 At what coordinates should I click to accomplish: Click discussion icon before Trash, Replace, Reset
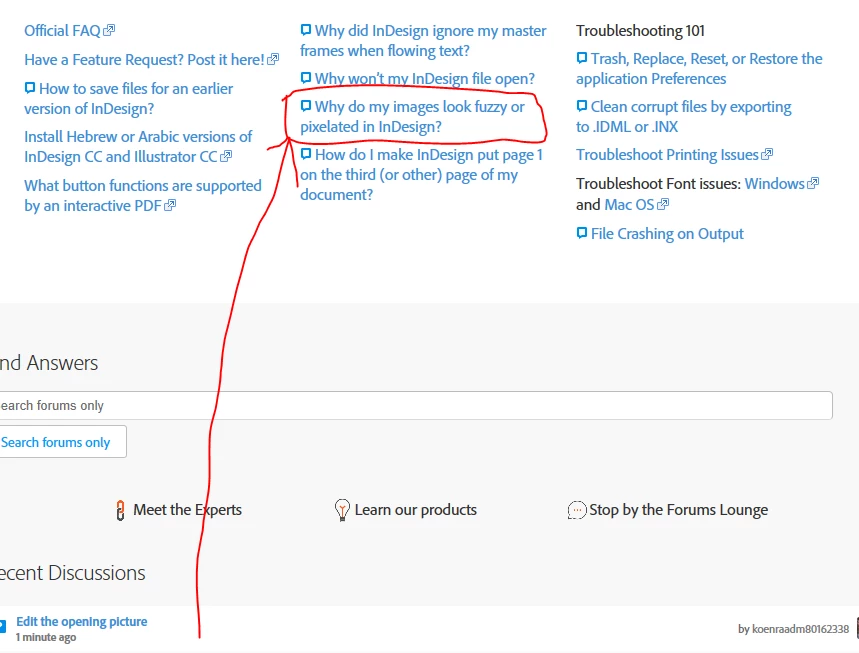(x=582, y=58)
